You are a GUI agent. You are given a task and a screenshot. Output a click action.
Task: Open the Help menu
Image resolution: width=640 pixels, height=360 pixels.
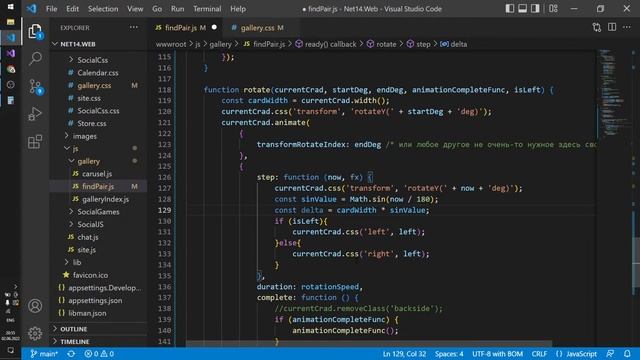pyautogui.click(x=238, y=9)
